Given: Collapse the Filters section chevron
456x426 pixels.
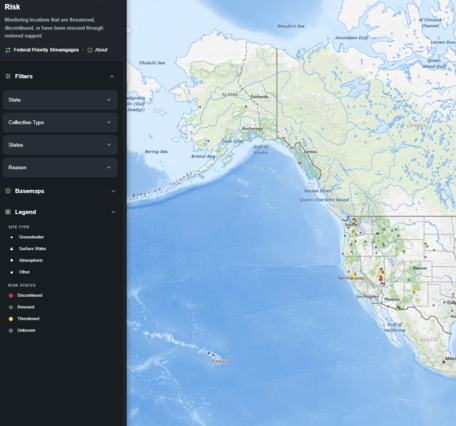Looking at the screenshot, I should (112, 76).
